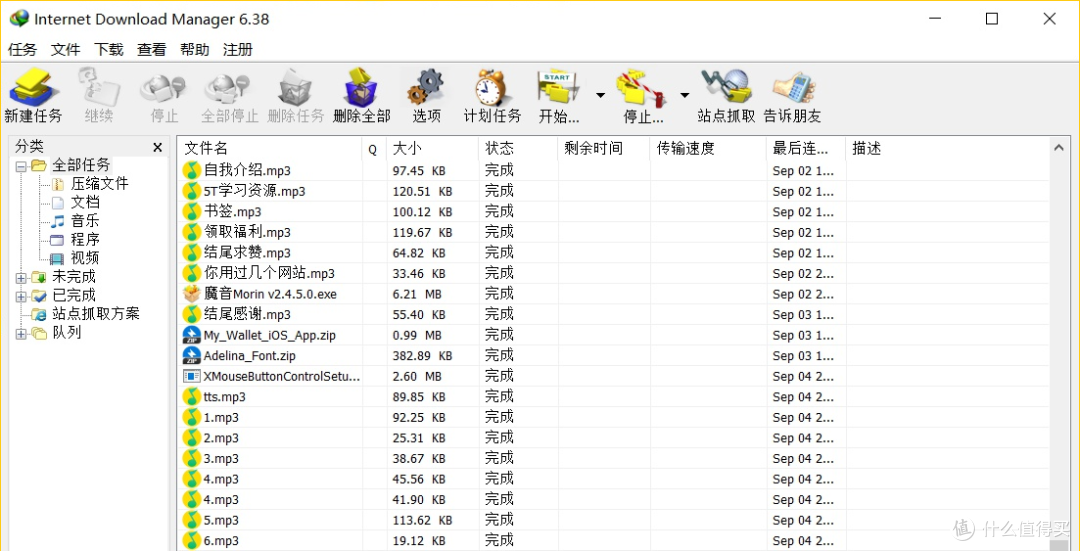1080x551 pixels.
Task: Open dropdown arrow next to 开始...
Action: click(601, 95)
